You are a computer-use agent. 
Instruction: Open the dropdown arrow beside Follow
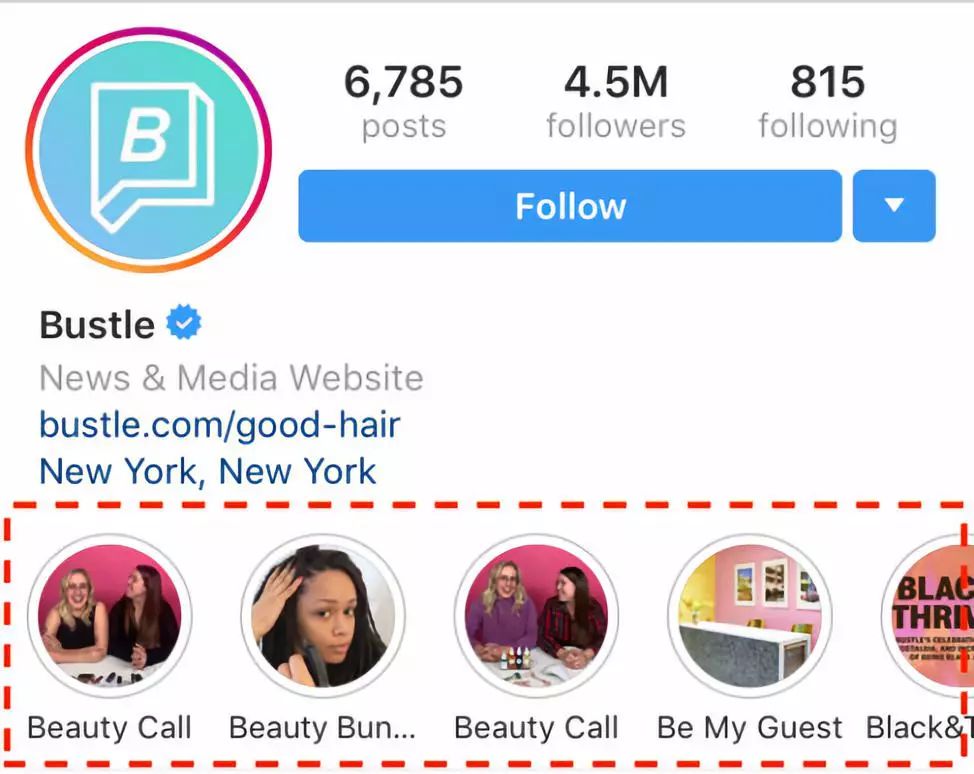(894, 206)
